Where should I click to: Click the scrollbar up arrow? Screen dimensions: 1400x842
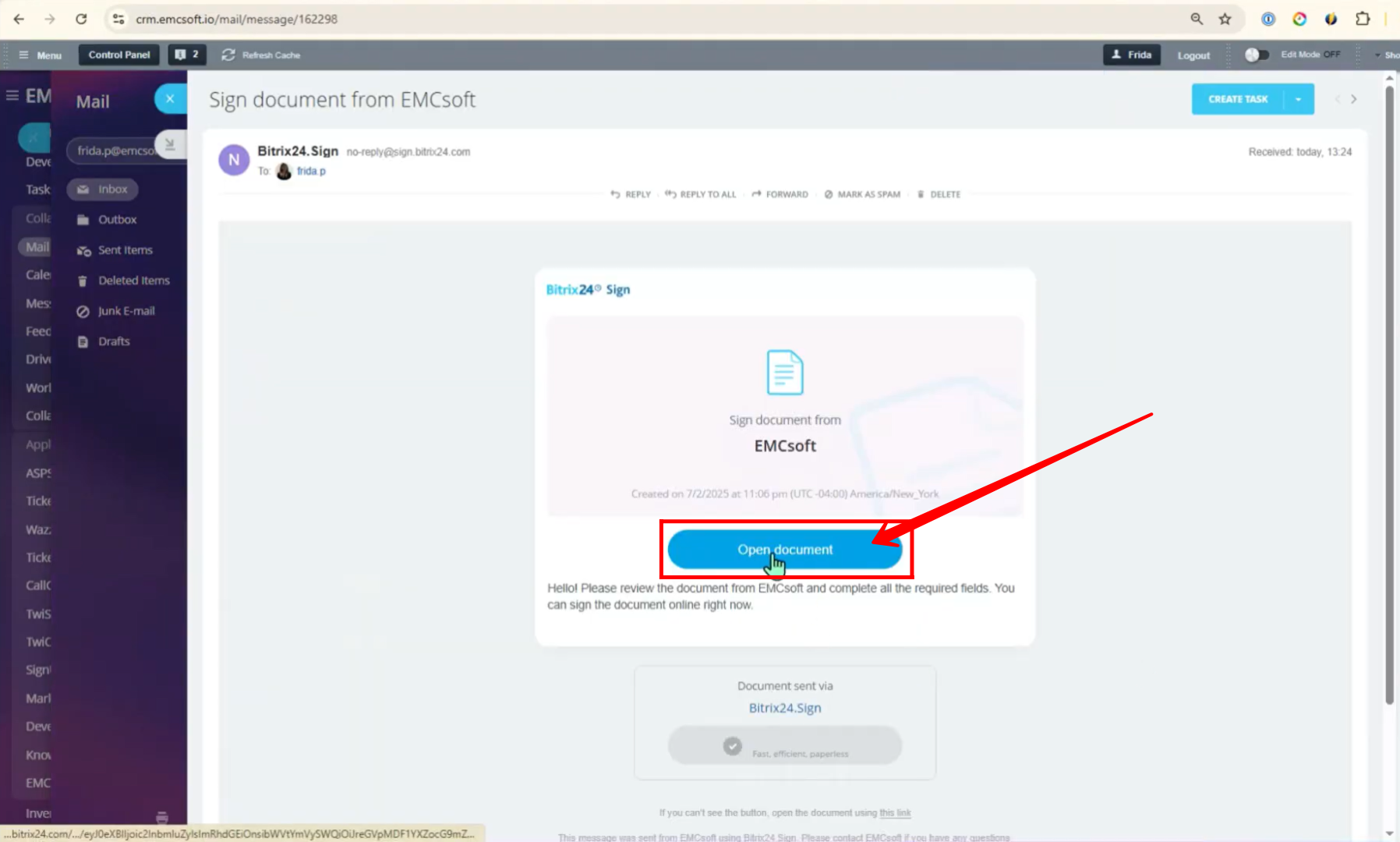1389,78
